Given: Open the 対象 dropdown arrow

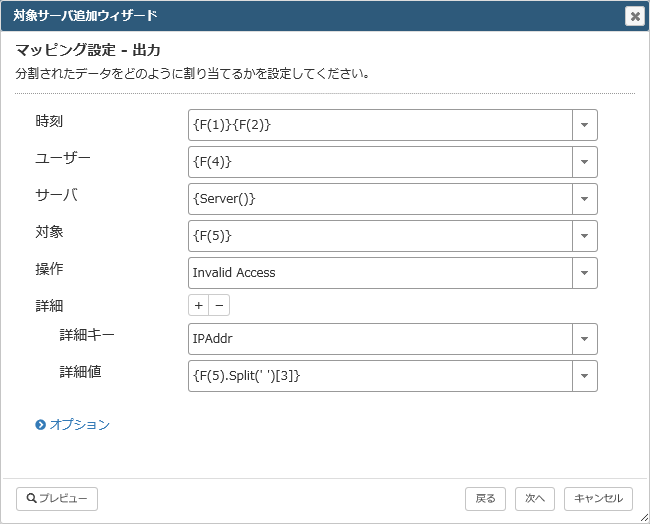Looking at the screenshot, I should 585,236.
